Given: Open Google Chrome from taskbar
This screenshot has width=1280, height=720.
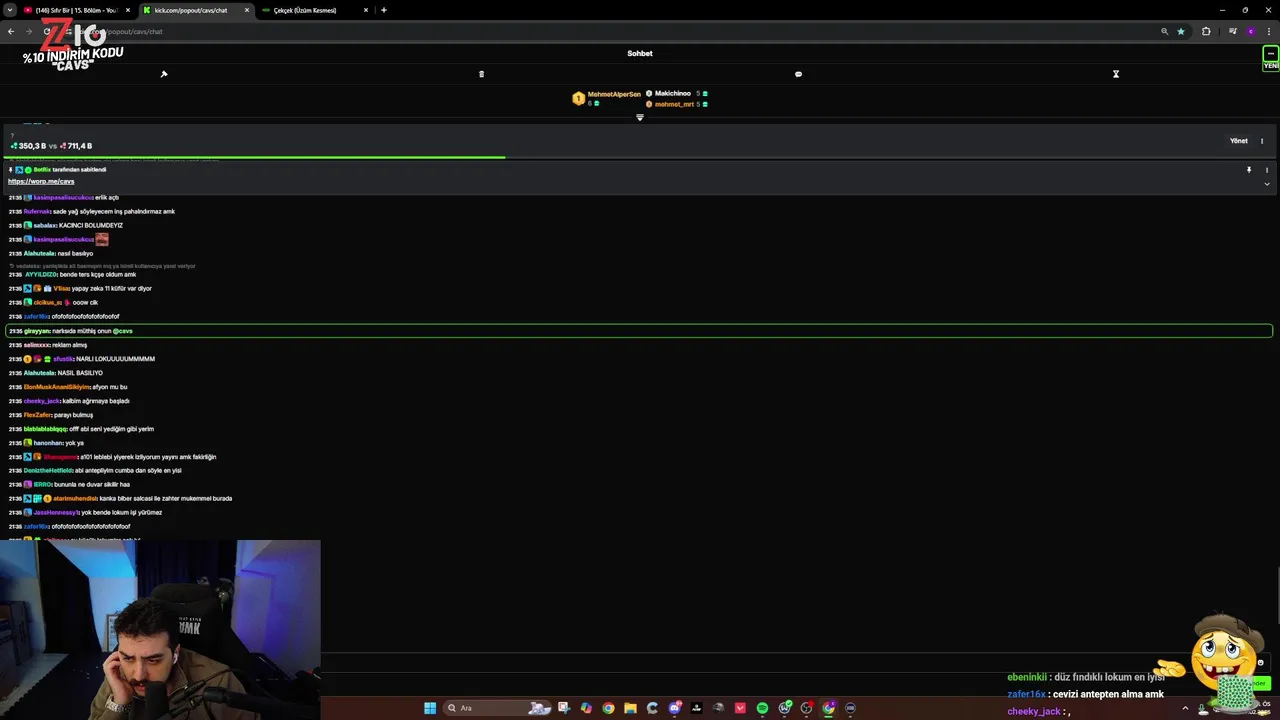Looking at the screenshot, I should pyautogui.click(x=608, y=708).
